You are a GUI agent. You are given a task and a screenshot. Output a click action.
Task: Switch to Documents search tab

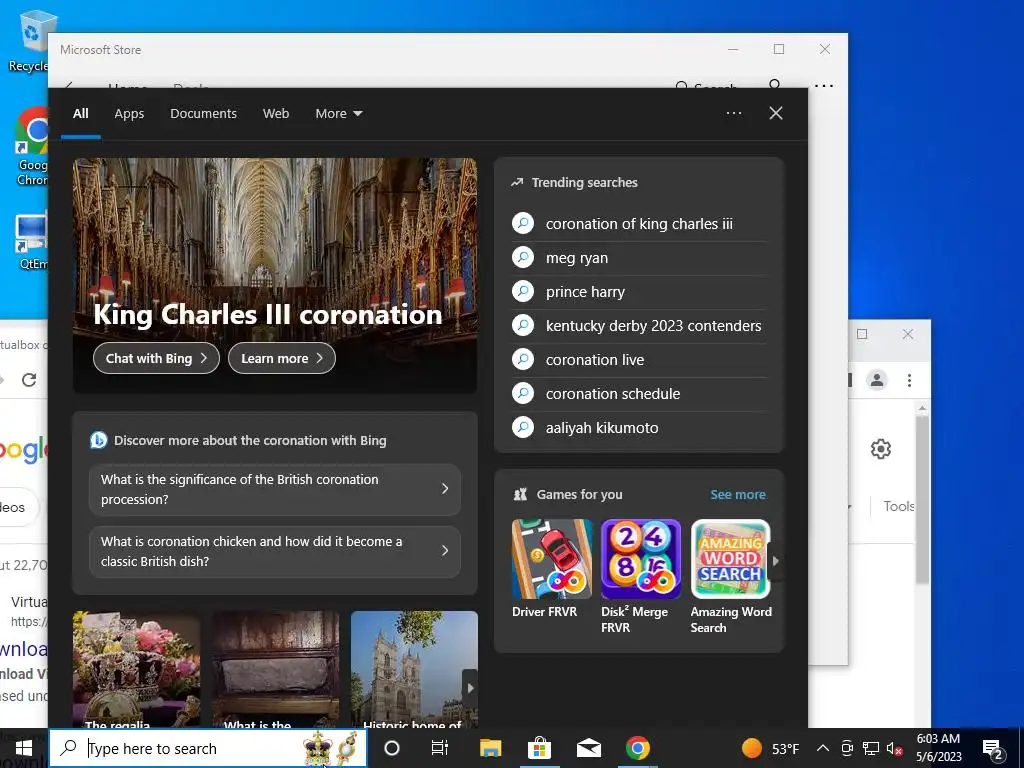pos(203,114)
